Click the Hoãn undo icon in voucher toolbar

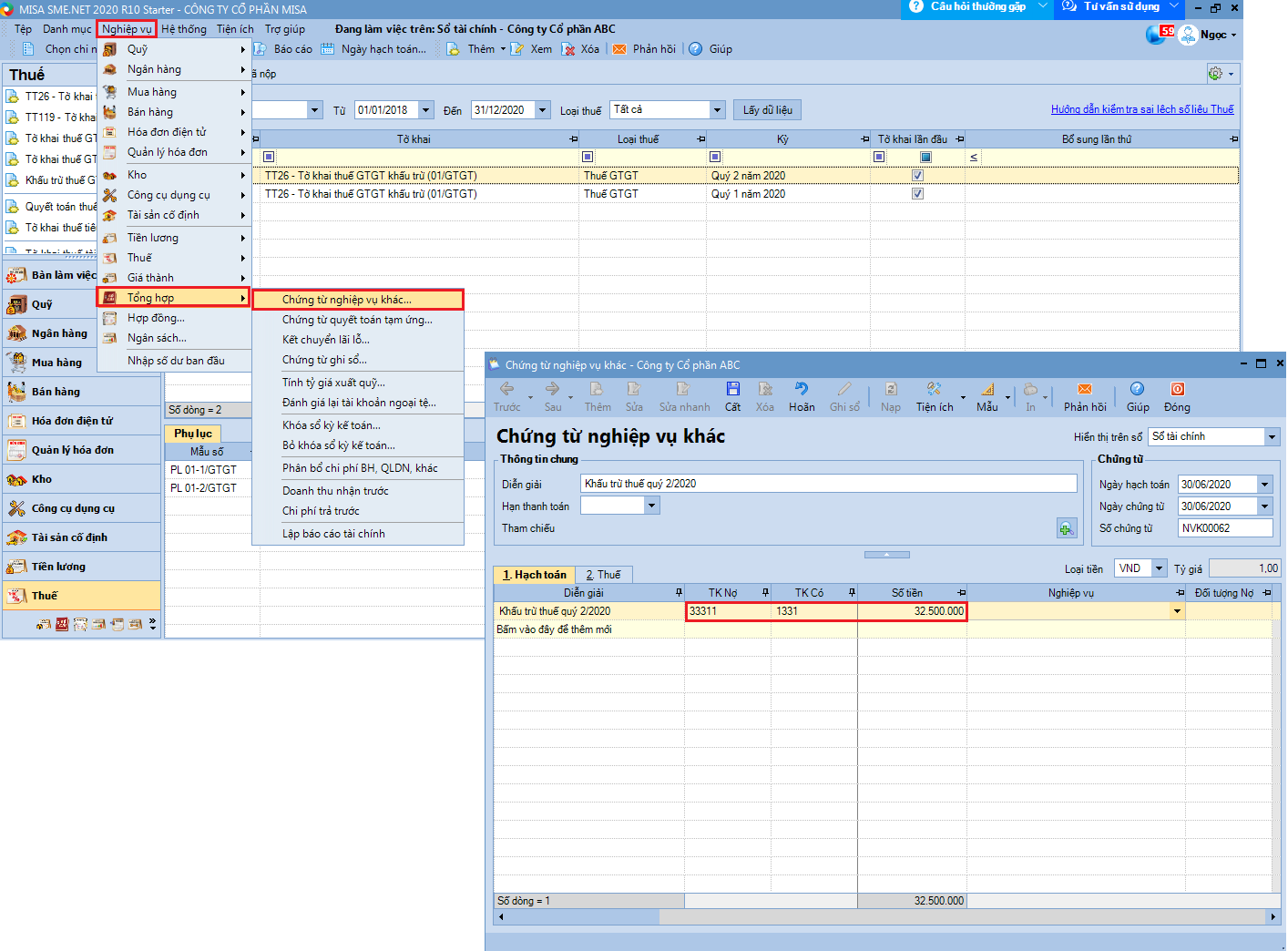(x=801, y=390)
